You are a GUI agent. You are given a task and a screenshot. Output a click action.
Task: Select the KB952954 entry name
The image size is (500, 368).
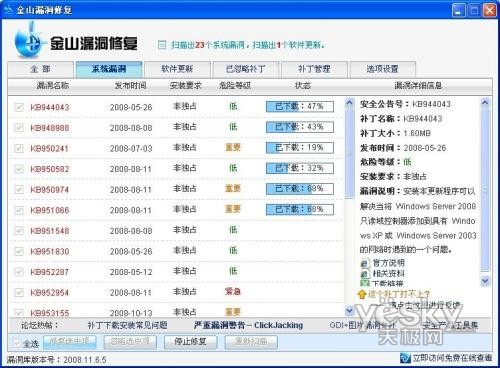50,293
